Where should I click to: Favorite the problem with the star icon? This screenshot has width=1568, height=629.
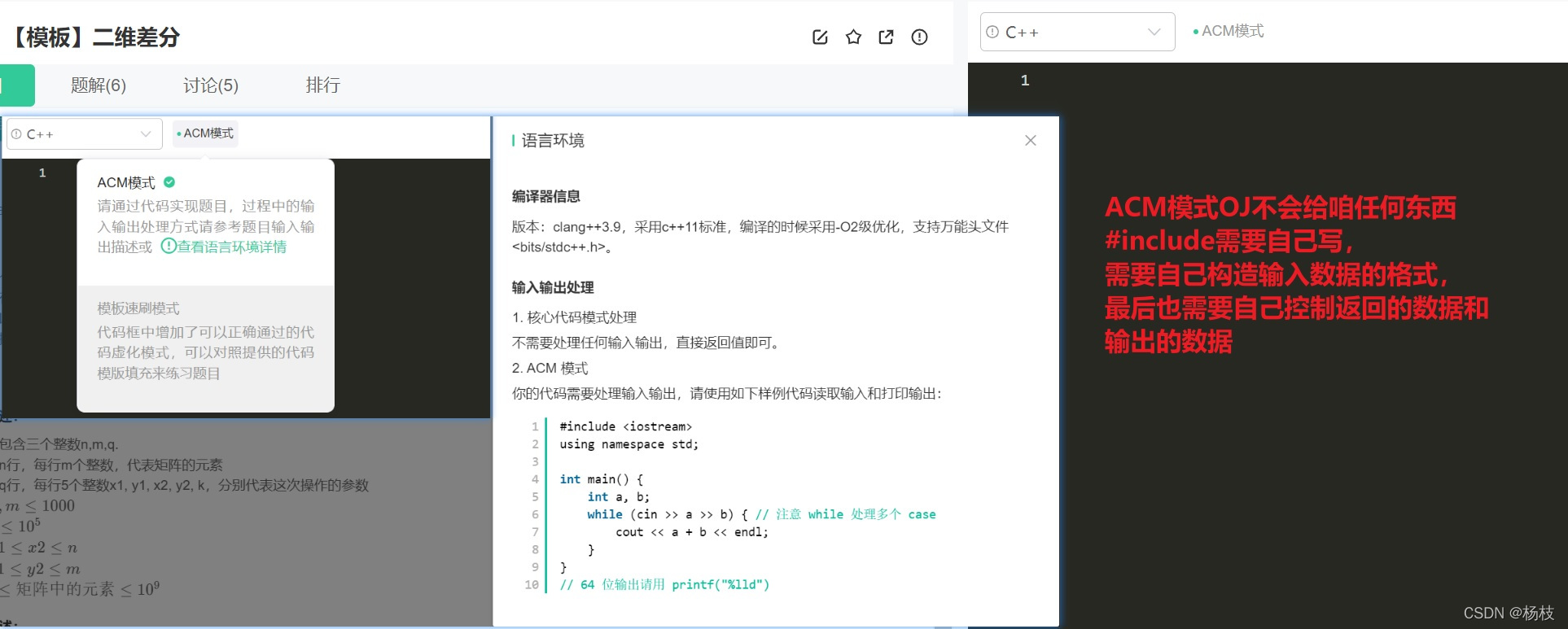click(x=853, y=37)
